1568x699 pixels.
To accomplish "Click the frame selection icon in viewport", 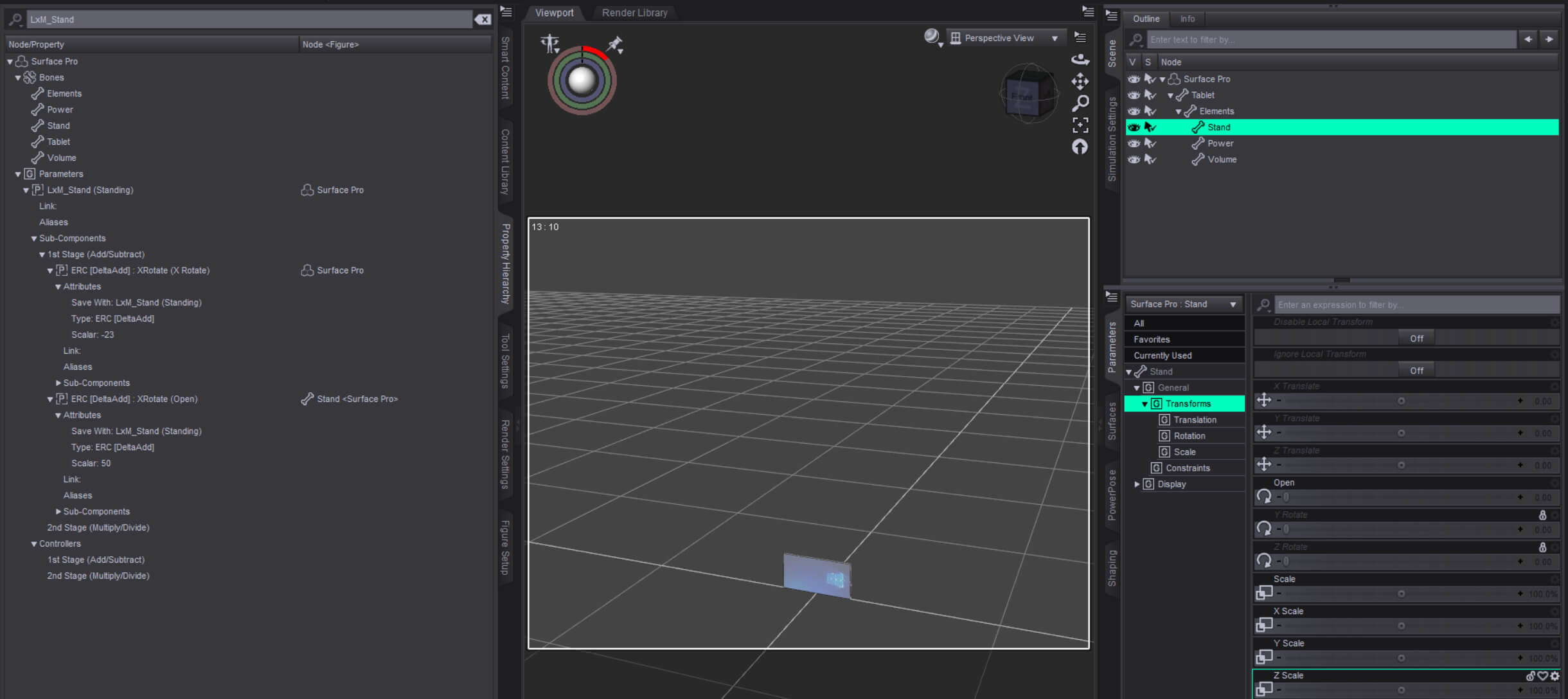I will 1080,125.
